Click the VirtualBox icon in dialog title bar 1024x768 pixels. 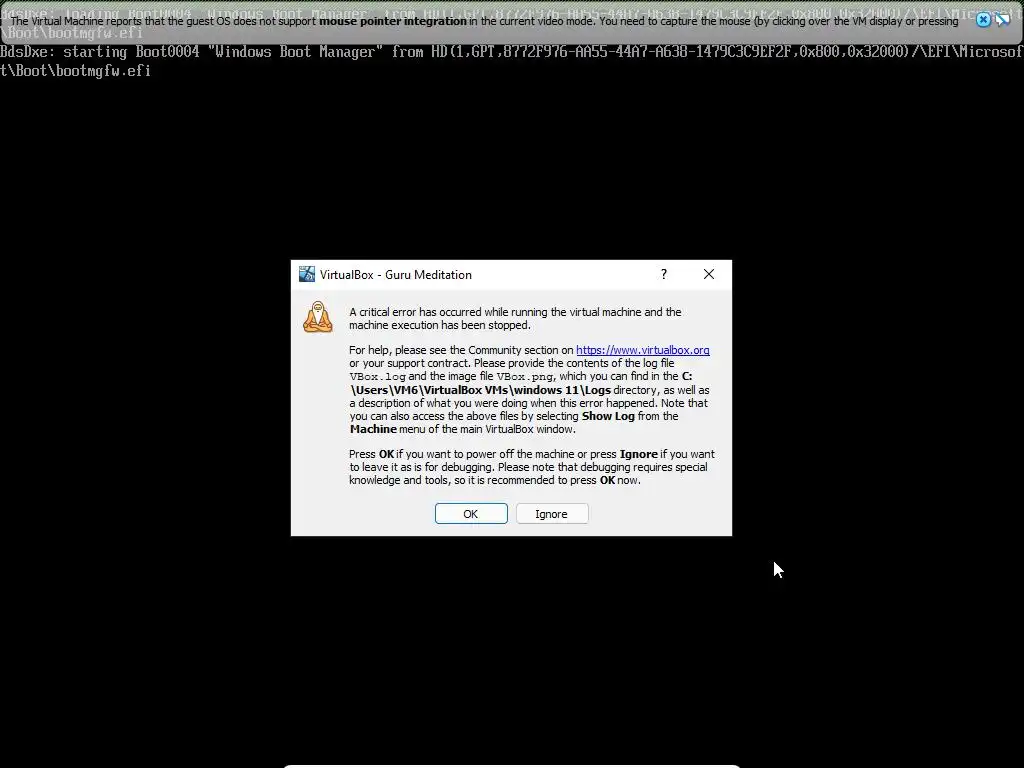[306, 274]
